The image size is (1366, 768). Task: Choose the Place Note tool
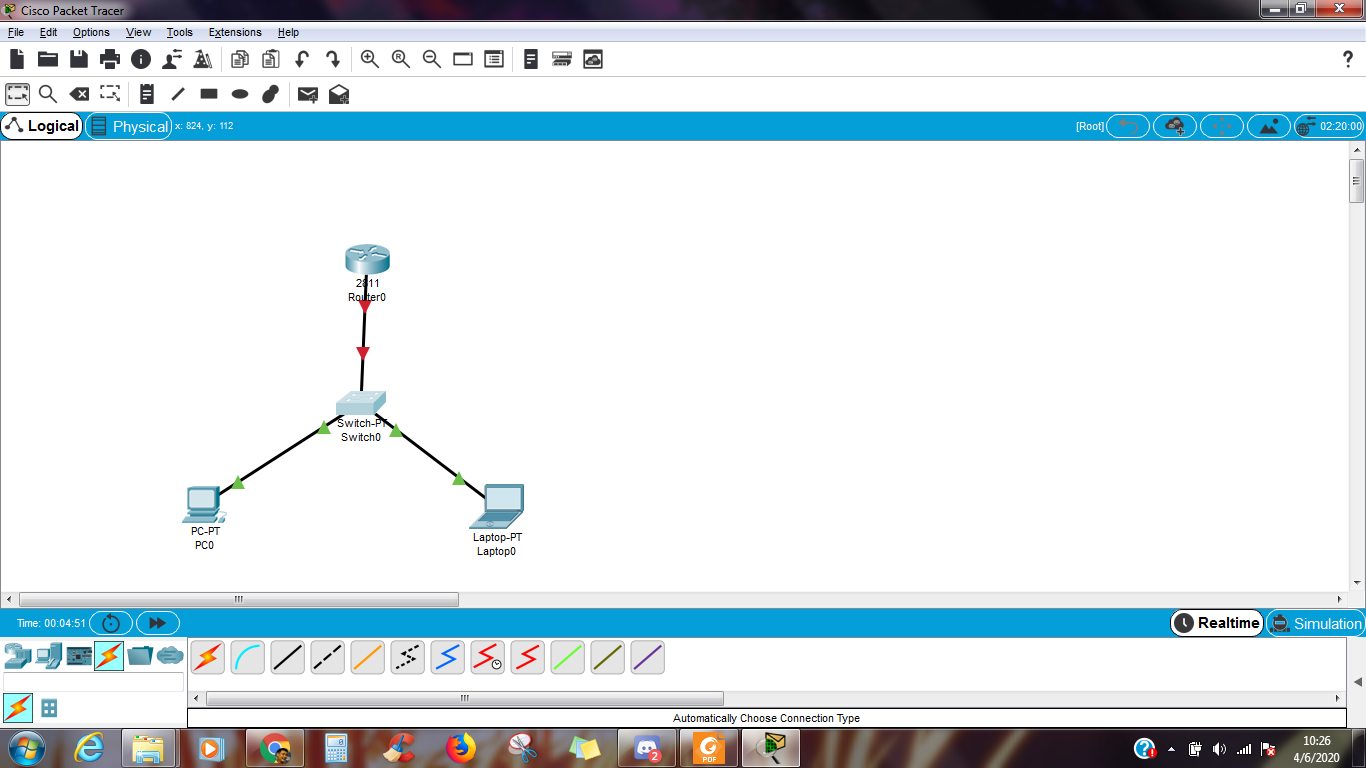point(147,94)
